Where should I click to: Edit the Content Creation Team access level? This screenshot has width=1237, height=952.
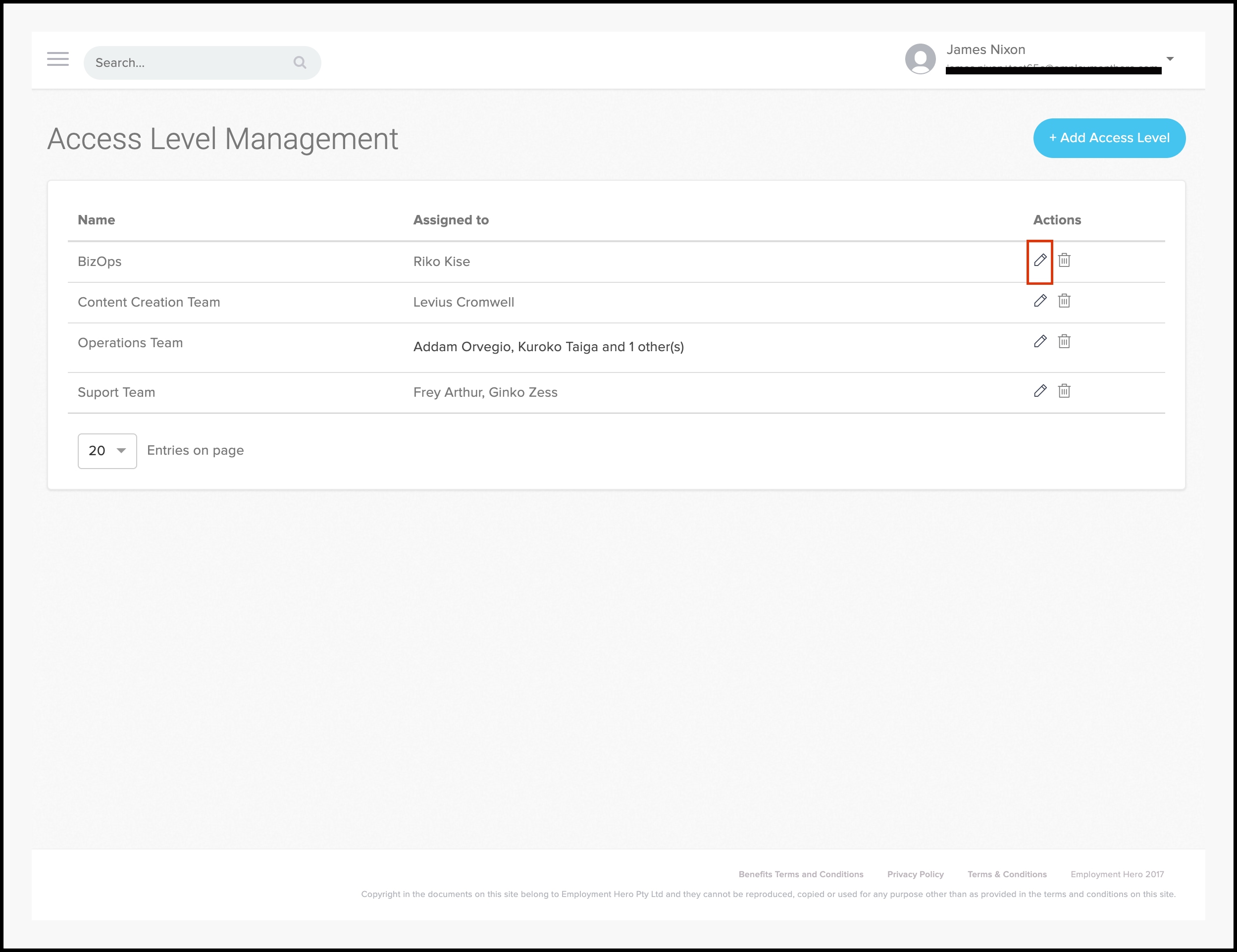(x=1040, y=301)
